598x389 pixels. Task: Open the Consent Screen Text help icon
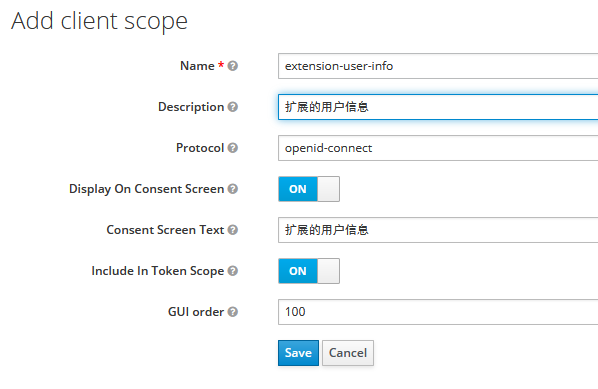233,230
